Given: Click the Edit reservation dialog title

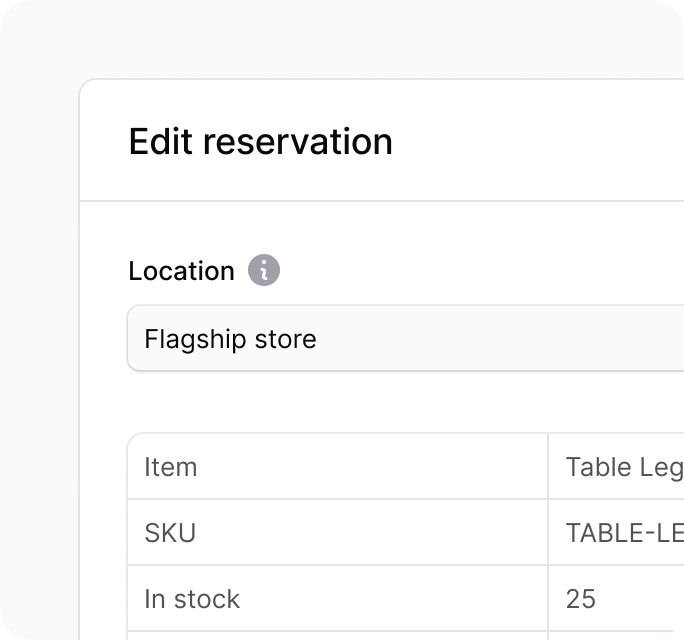Looking at the screenshot, I should pos(260,142).
